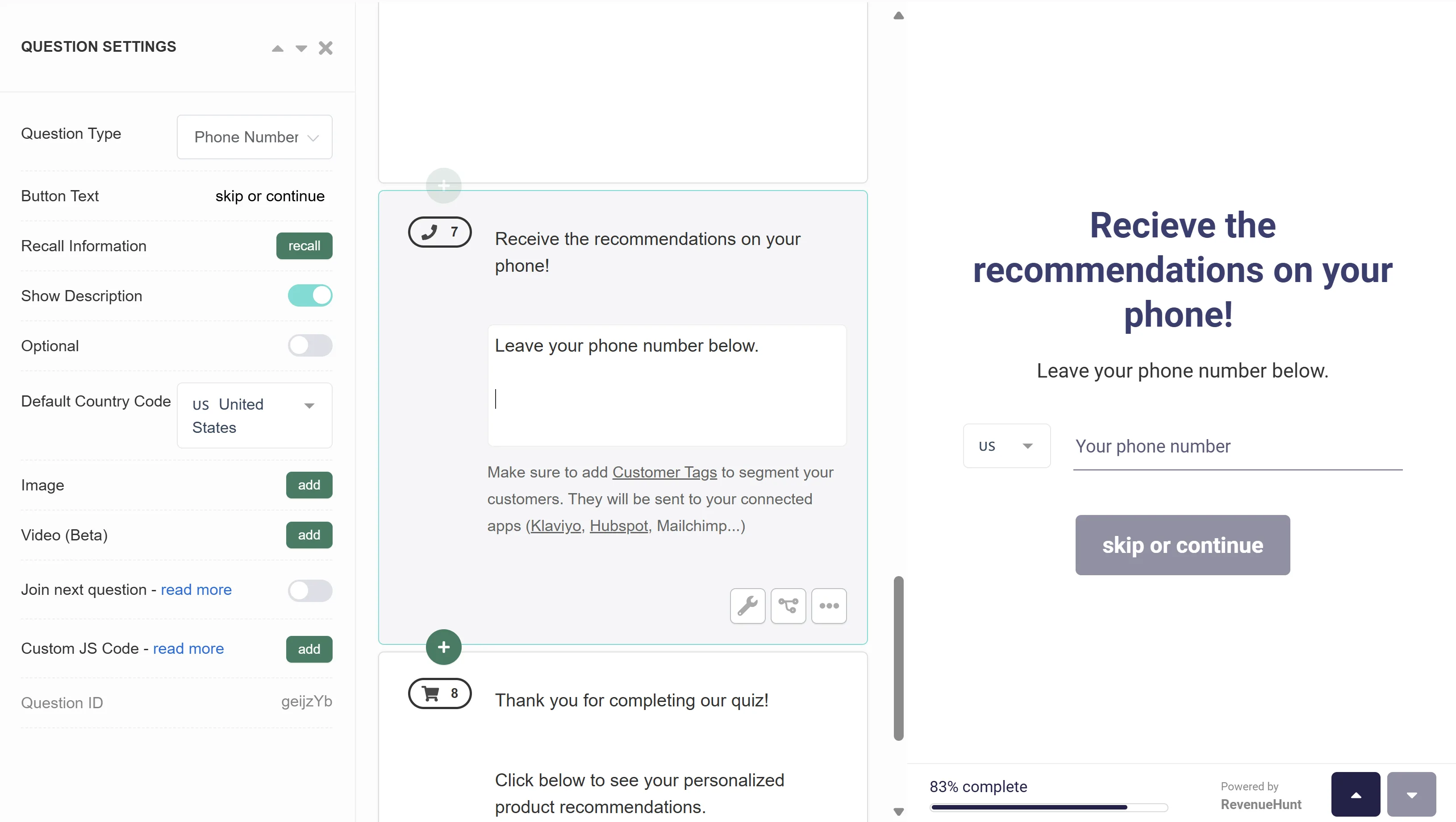Viewport: 1456px width, 822px height.
Task: Click the preview heading text
Action: tap(1182, 270)
